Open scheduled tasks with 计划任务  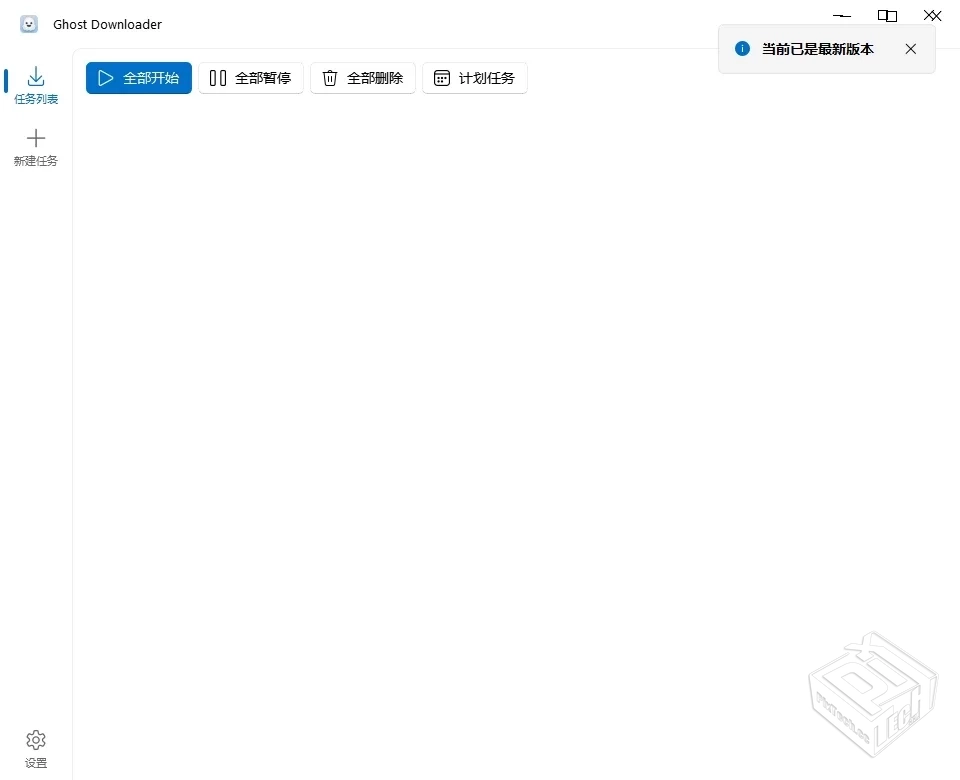point(474,78)
